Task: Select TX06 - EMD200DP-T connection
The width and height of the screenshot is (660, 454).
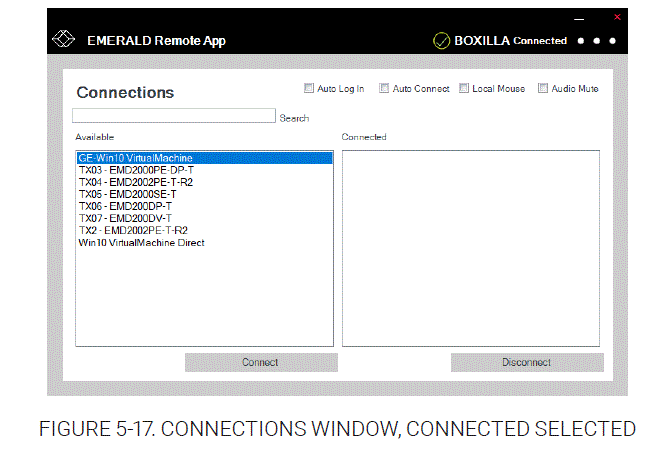Action: [205, 207]
